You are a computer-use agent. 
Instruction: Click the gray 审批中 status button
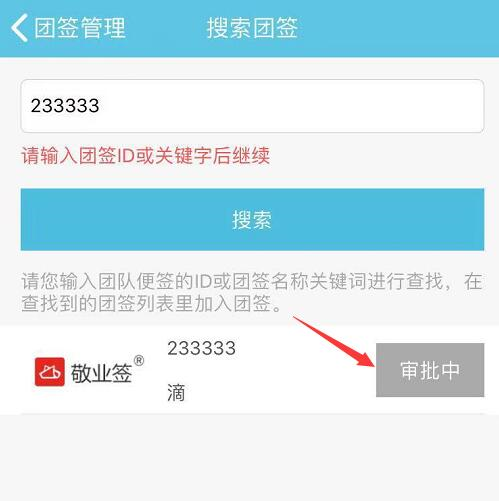click(430, 370)
